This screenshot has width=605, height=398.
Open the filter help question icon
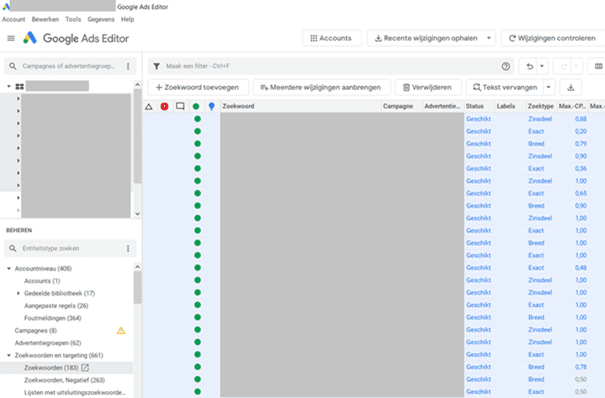(x=506, y=66)
